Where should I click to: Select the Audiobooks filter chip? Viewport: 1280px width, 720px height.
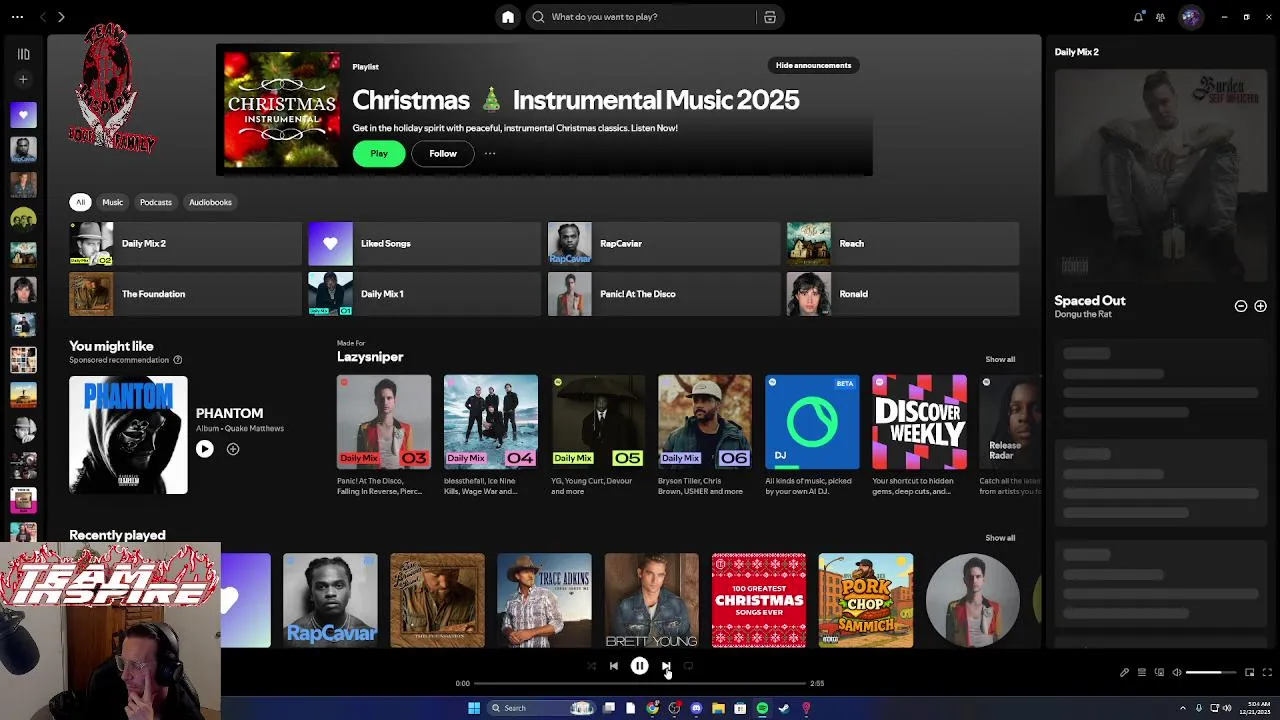(x=210, y=202)
